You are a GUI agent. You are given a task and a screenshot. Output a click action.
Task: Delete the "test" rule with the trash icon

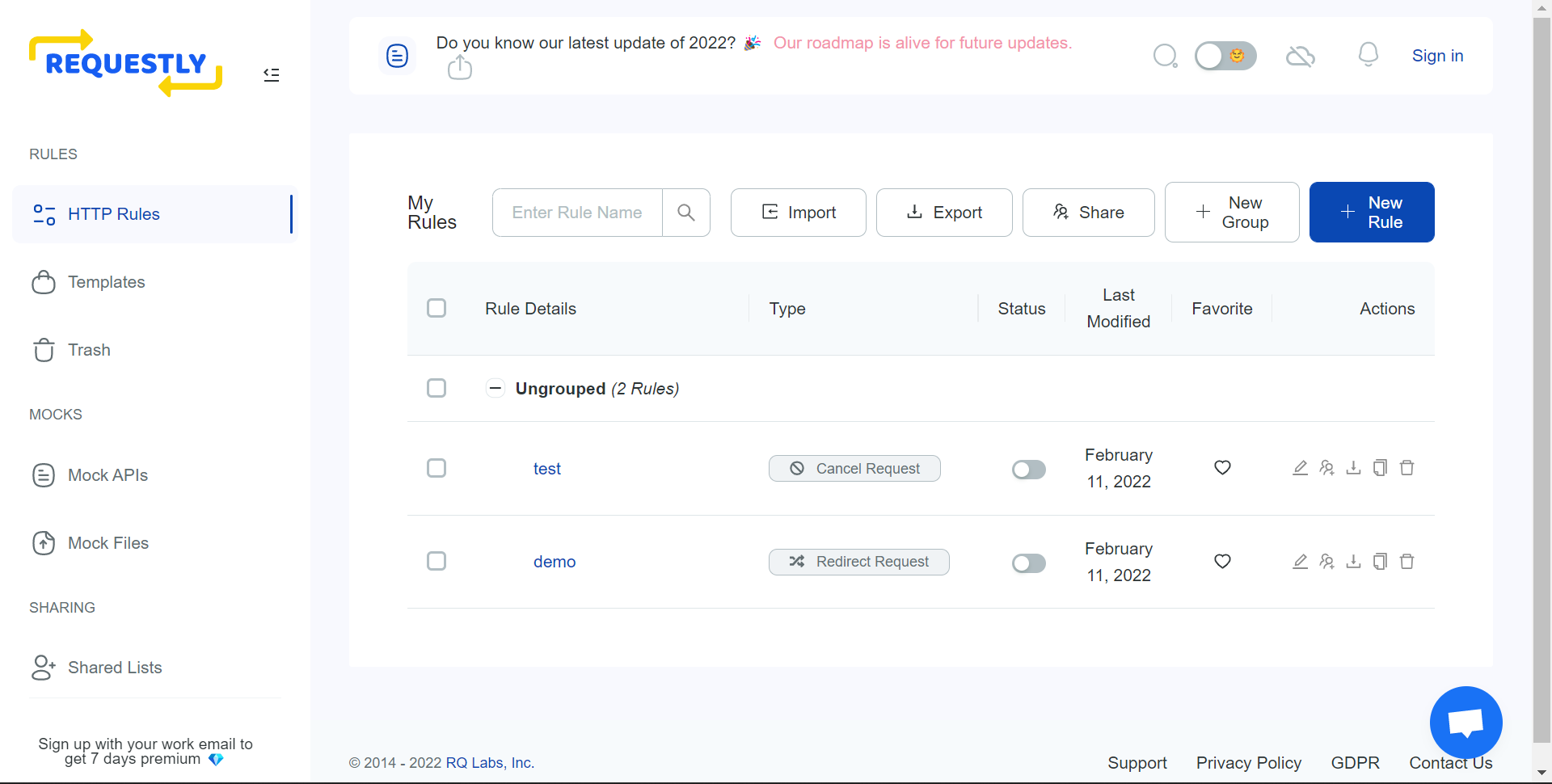[1406, 468]
